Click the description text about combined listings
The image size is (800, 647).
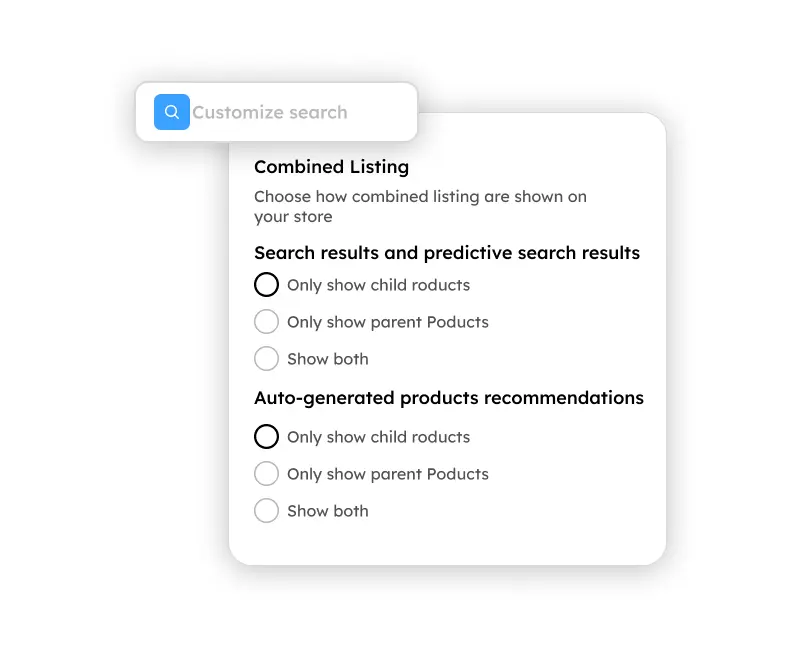point(420,206)
